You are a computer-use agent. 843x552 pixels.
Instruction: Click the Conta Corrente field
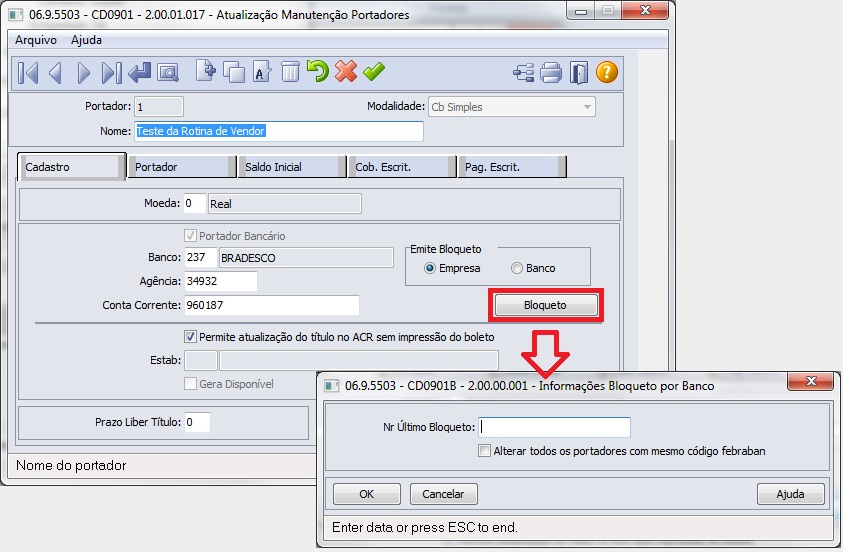(272, 305)
